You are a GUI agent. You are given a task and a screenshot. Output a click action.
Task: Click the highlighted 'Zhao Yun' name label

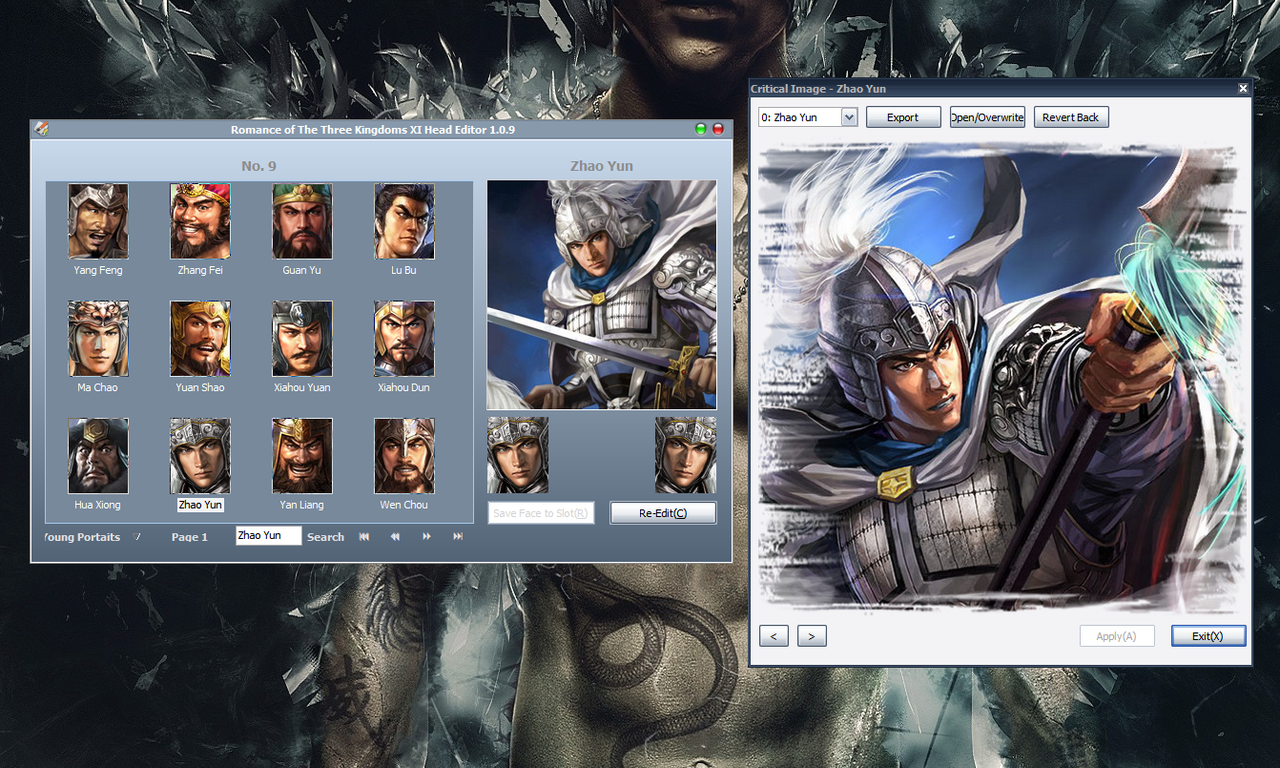pos(200,505)
